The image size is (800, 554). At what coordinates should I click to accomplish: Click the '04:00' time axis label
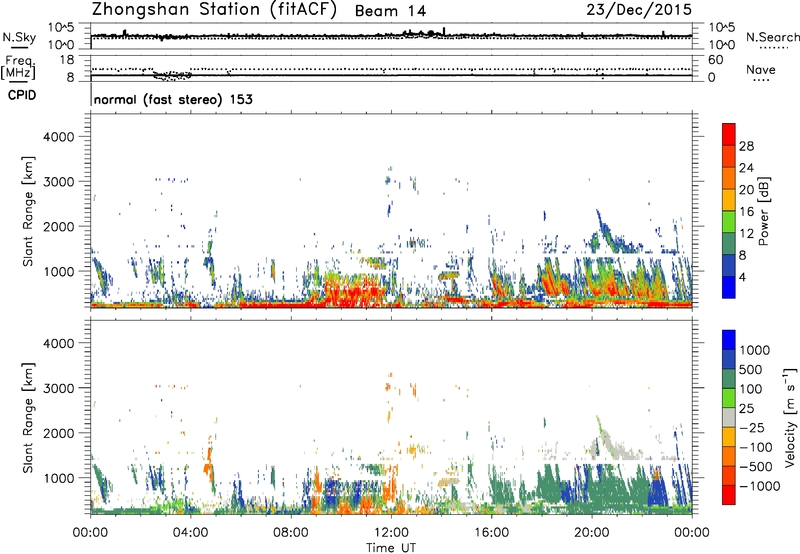point(191,533)
